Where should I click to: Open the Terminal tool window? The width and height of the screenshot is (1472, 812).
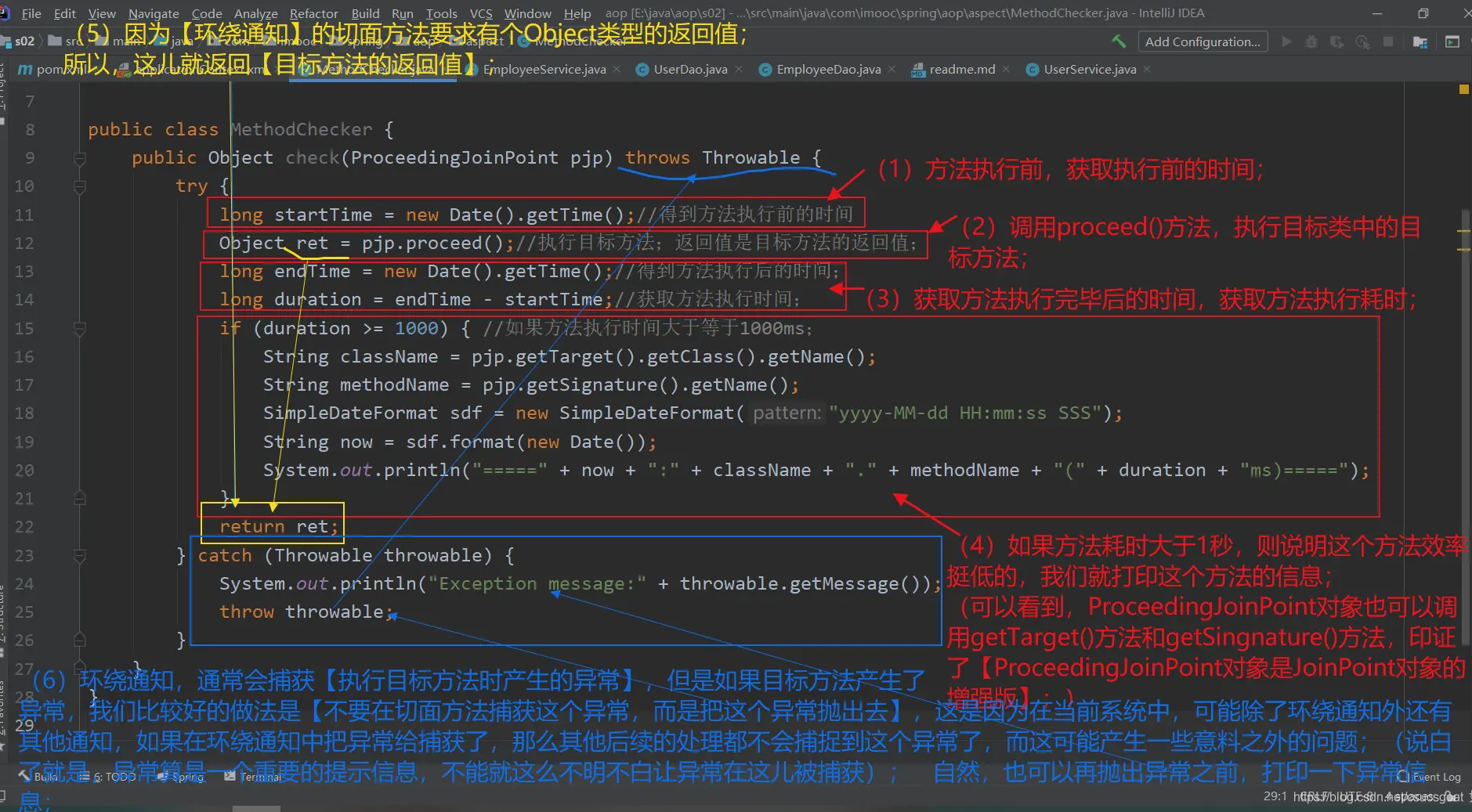[253, 777]
